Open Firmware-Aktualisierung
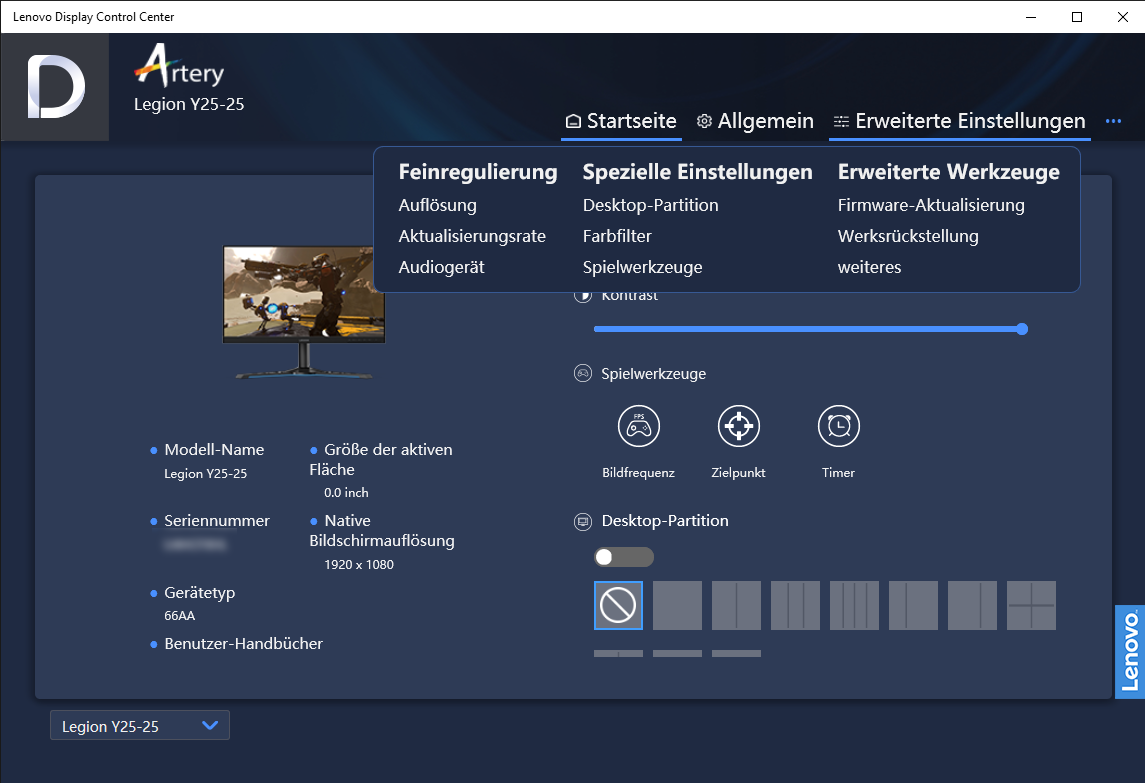Screen dimensions: 1145x783 pyautogui.click(x=931, y=205)
